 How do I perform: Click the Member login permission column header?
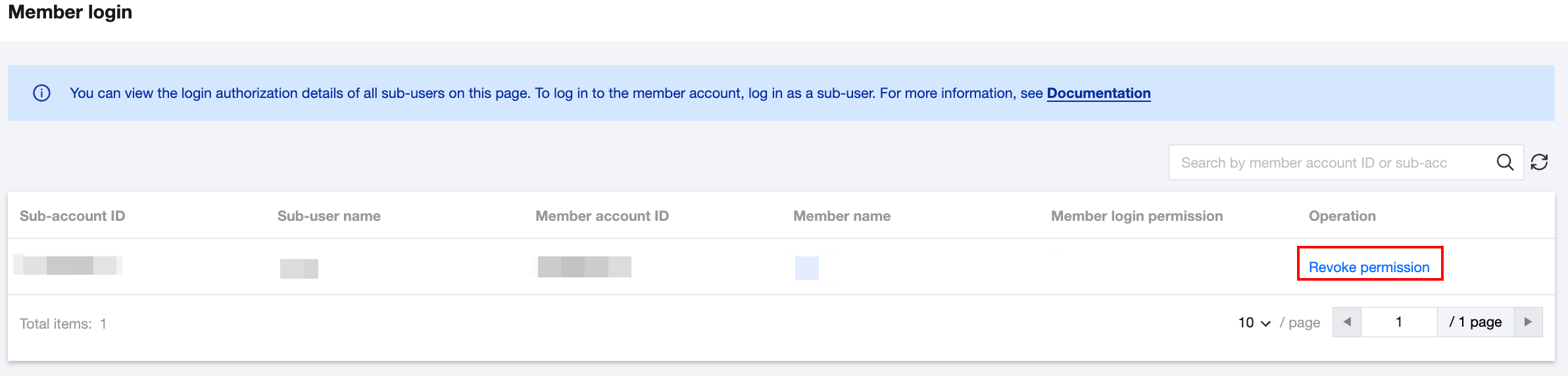[x=1137, y=216]
